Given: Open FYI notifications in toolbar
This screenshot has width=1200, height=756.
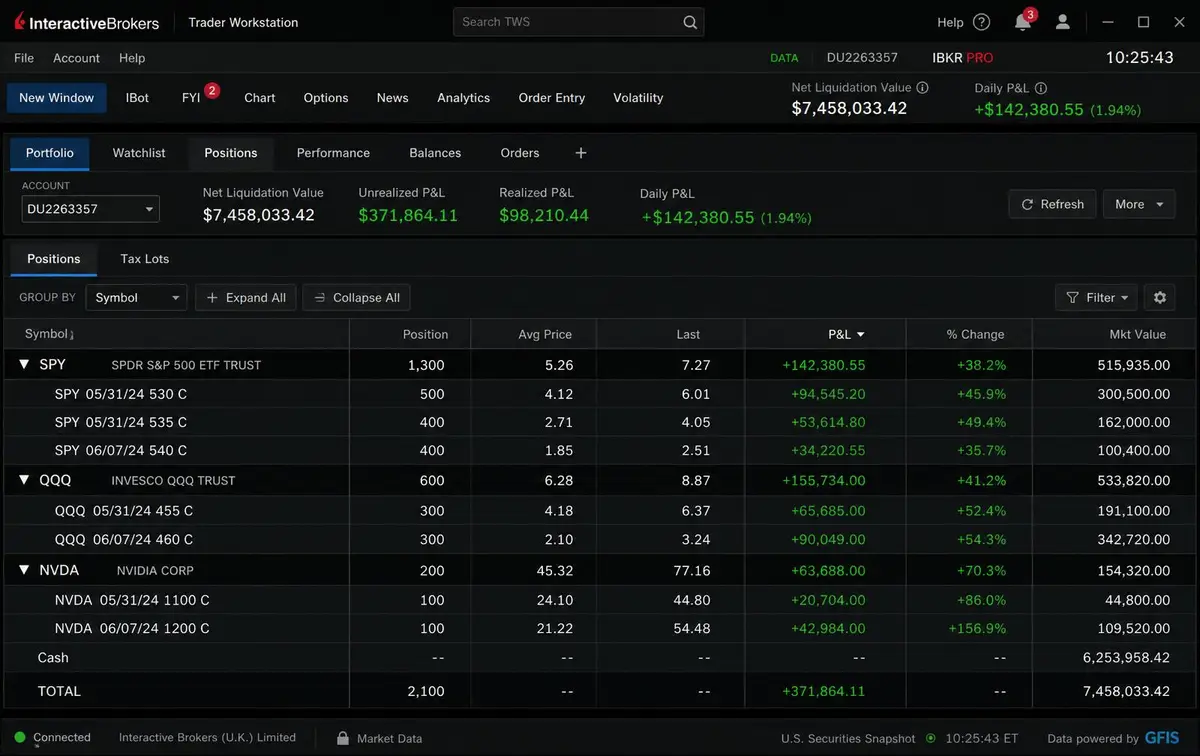Looking at the screenshot, I should (191, 98).
